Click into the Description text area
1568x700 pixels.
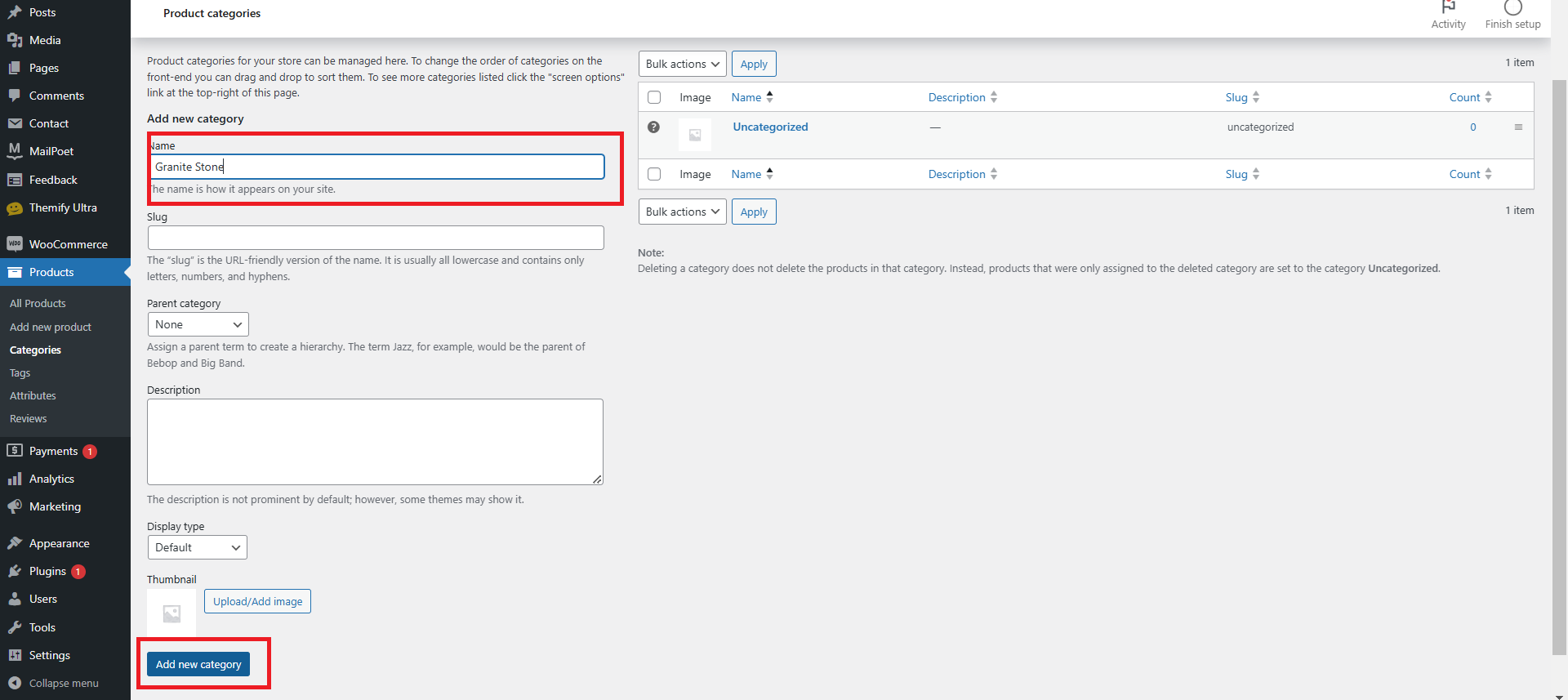(x=375, y=442)
